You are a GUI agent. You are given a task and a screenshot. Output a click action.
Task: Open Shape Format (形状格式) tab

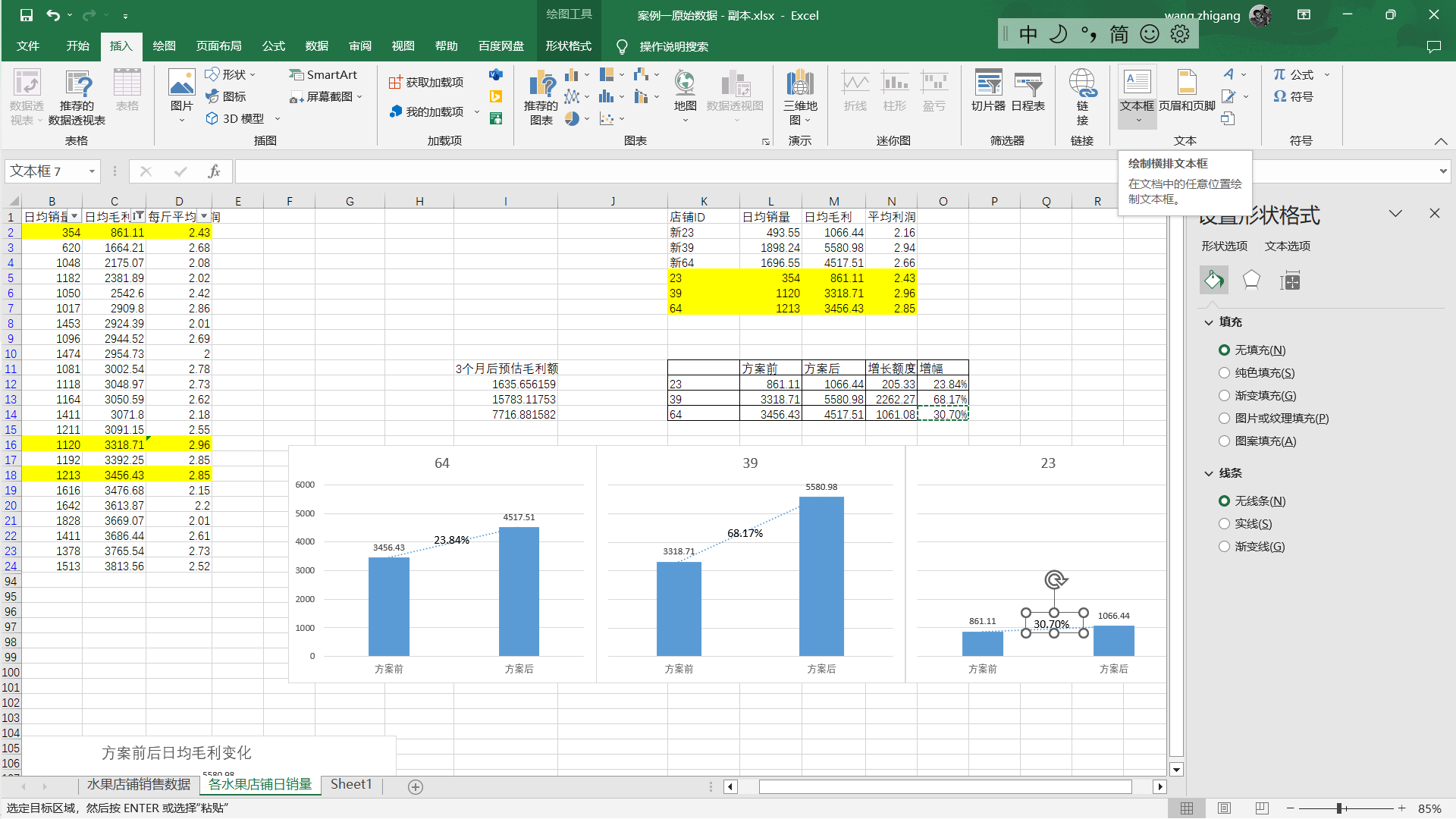coord(568,46)
